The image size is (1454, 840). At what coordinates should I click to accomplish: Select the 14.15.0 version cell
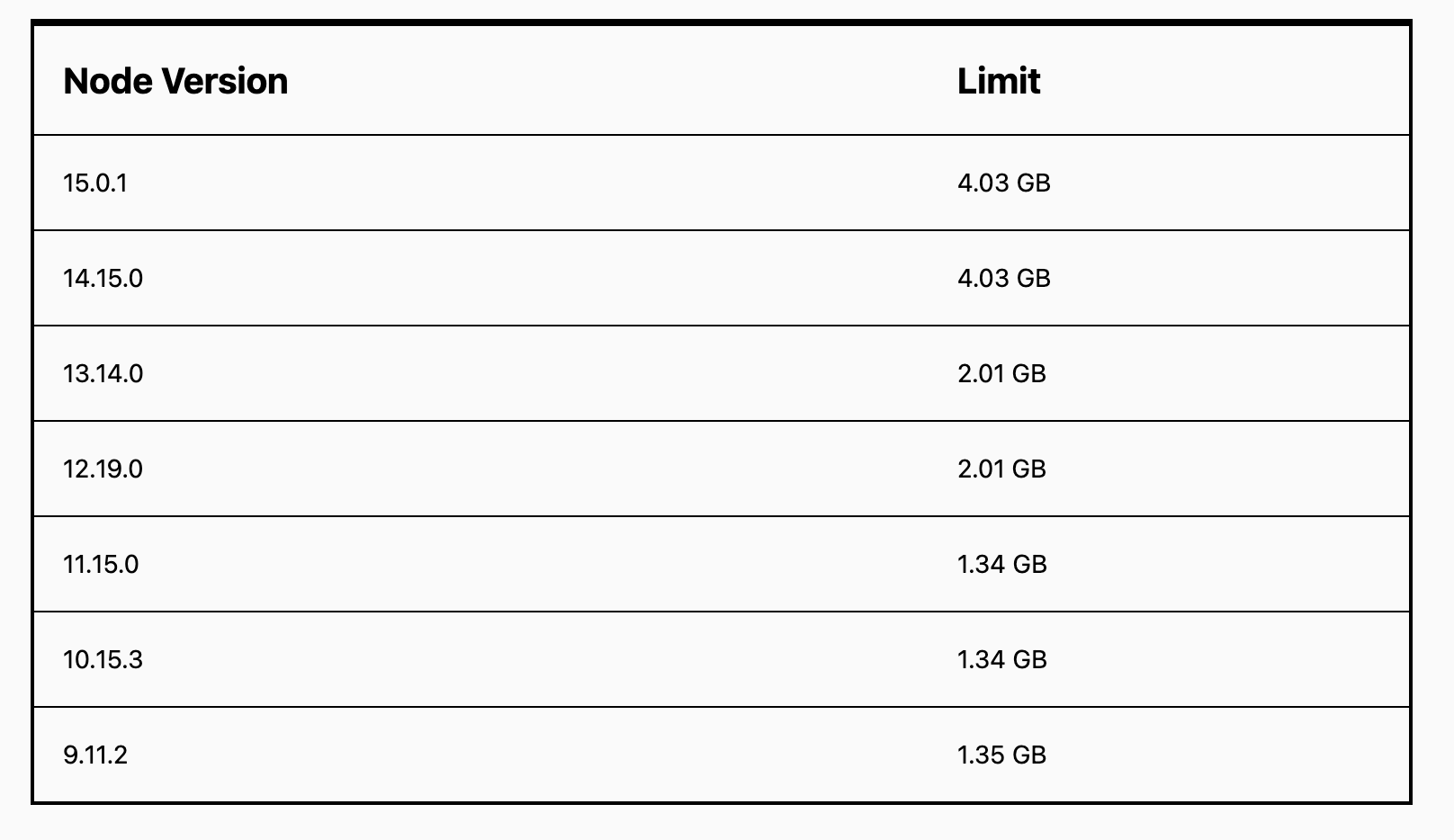pos(103,279)
